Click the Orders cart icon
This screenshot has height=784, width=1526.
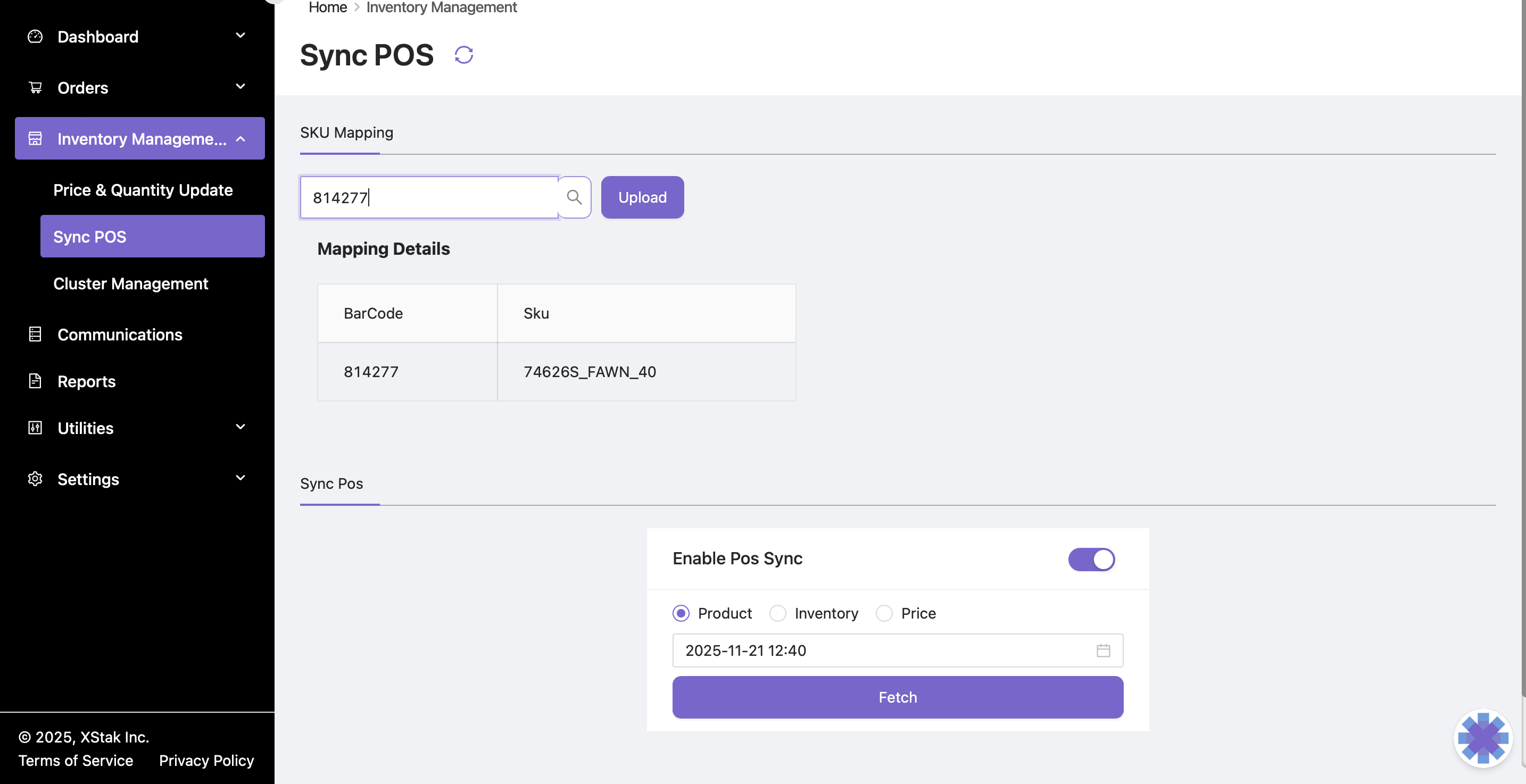35,88
